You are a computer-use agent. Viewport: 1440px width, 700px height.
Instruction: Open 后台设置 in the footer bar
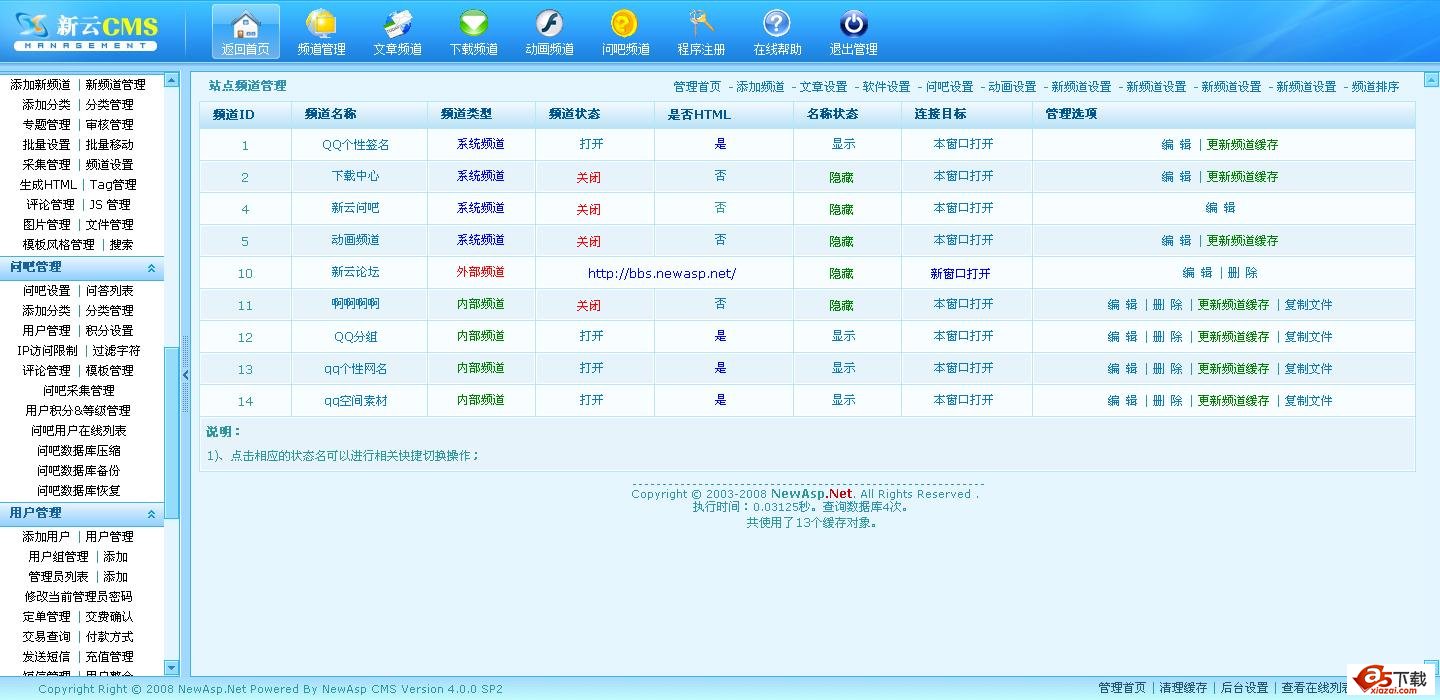tap(1245, 688)
